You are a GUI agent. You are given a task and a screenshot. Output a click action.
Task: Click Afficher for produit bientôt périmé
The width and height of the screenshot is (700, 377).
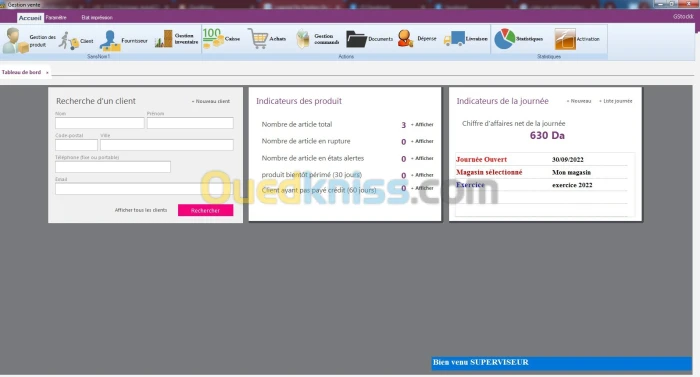click(422, 175)
